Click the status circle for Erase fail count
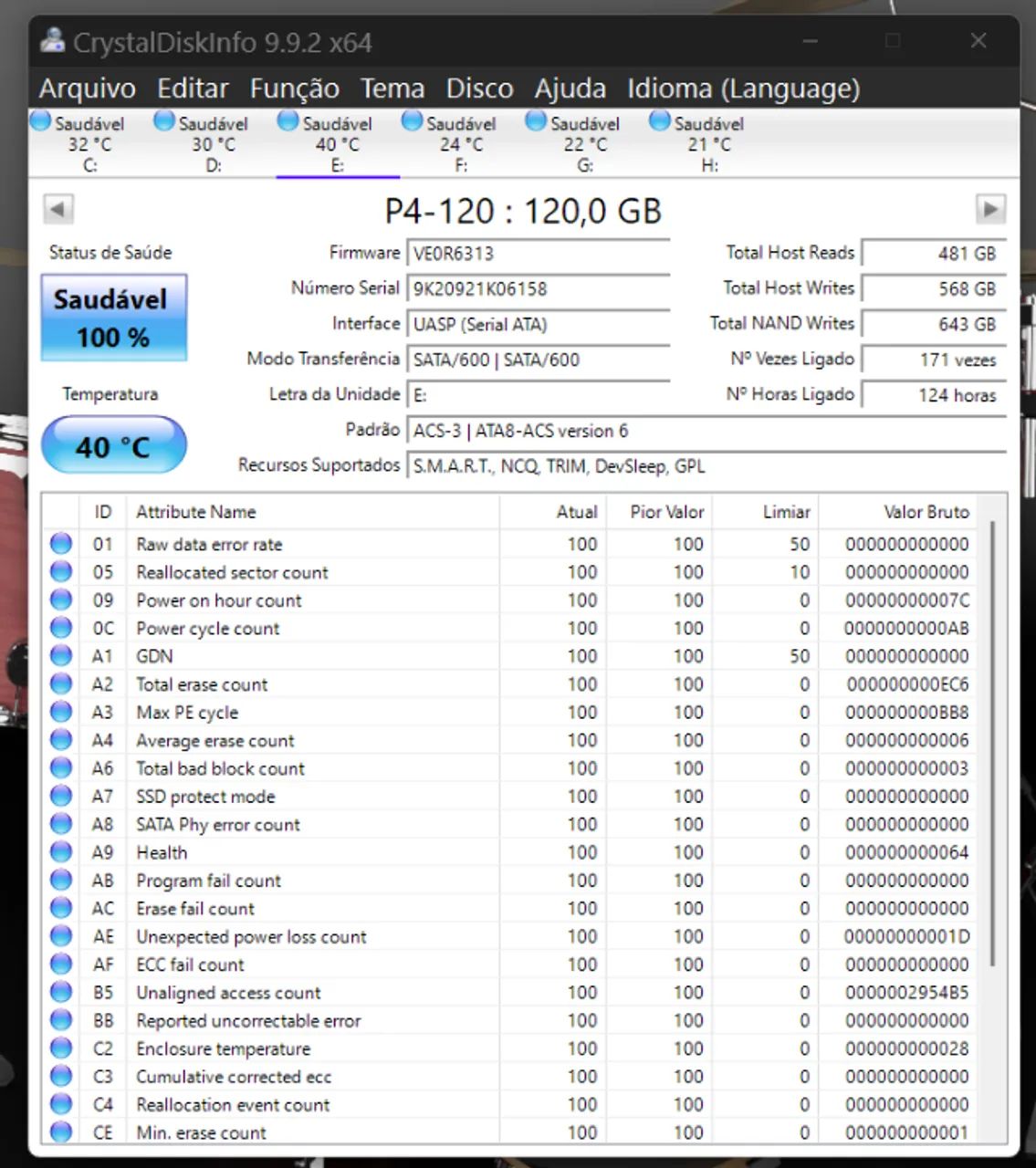 pyautogui.click(x=61, y=908)
